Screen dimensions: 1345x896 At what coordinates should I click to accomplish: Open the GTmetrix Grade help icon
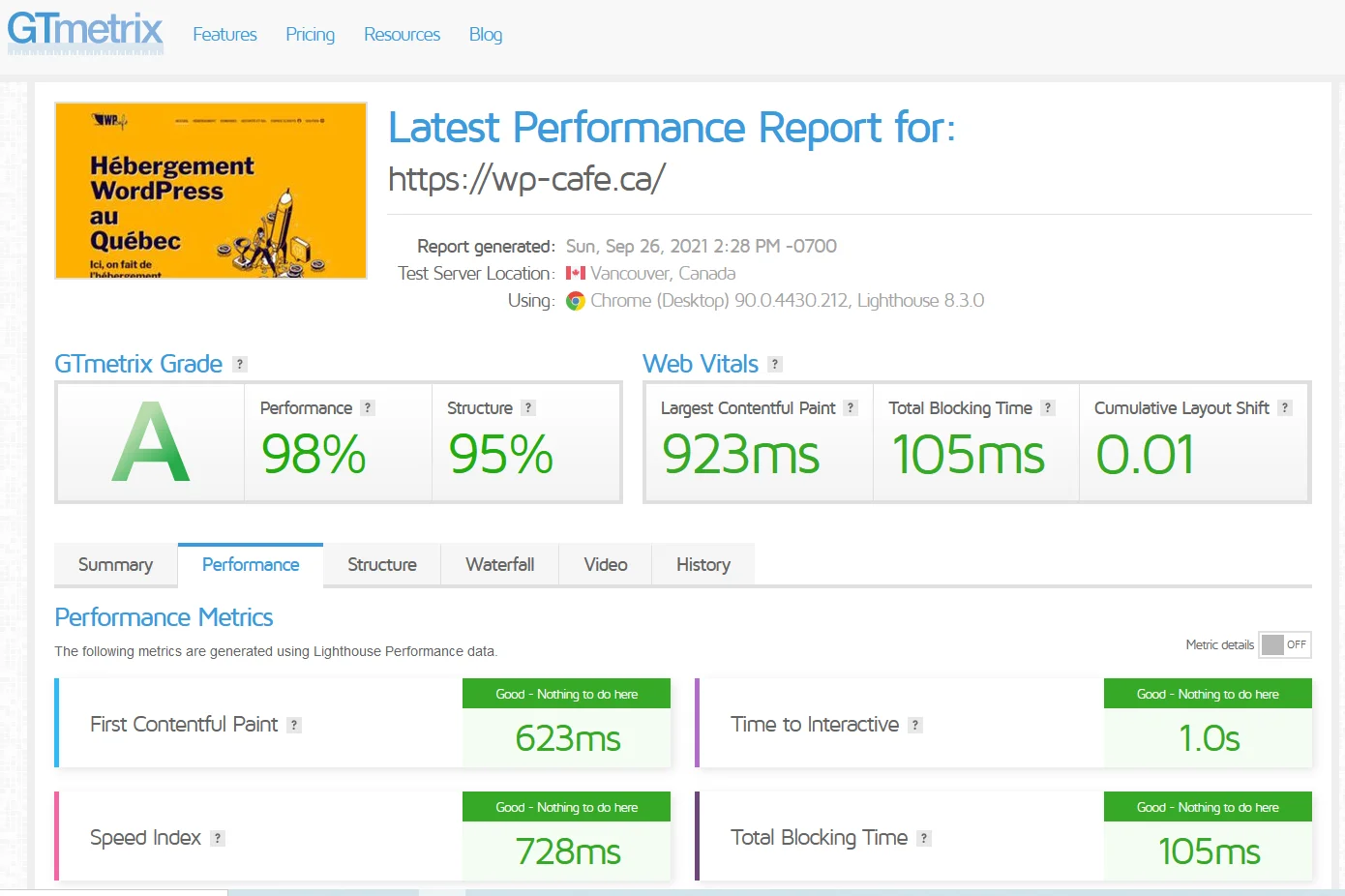240,364
